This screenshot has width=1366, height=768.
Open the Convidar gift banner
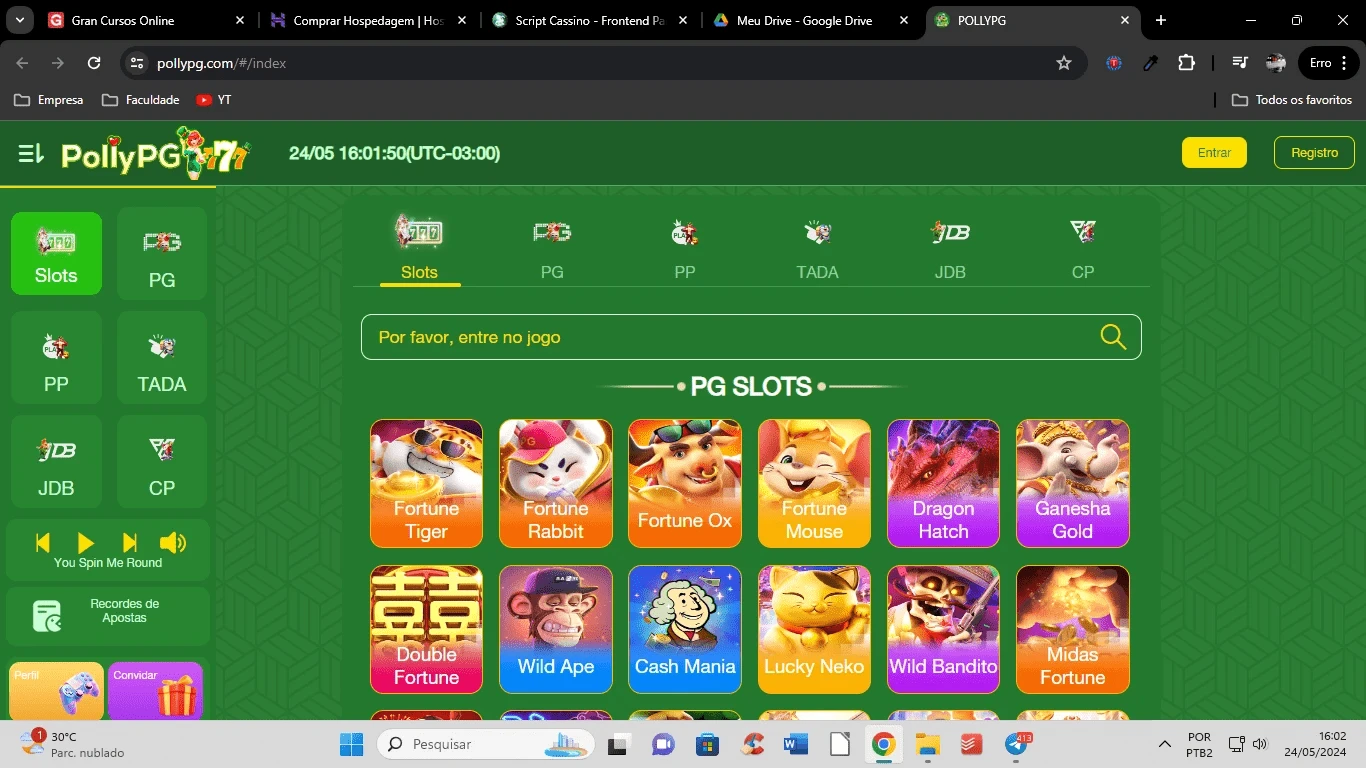click(155, 691)
